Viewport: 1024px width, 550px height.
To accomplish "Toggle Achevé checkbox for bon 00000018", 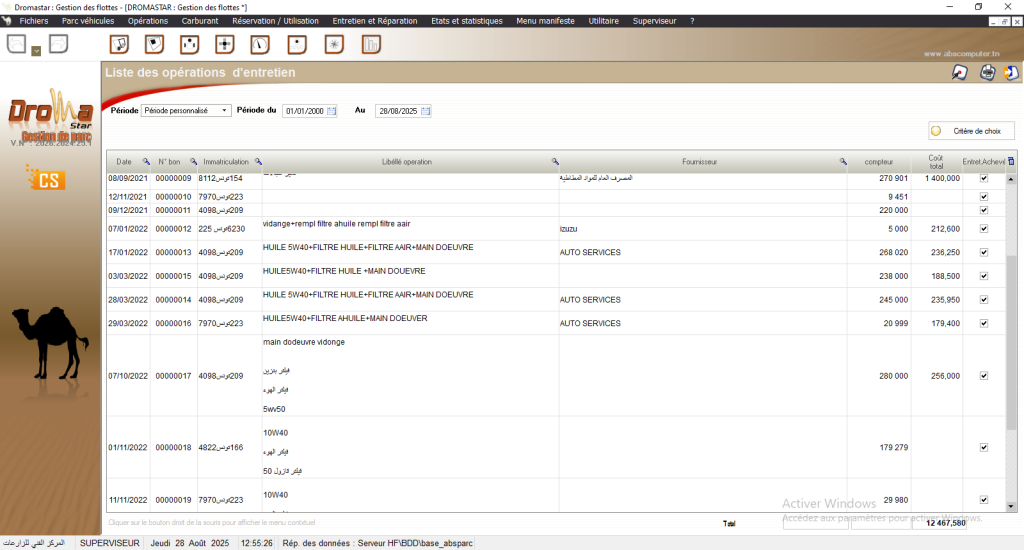I will (x=984, y=447).
